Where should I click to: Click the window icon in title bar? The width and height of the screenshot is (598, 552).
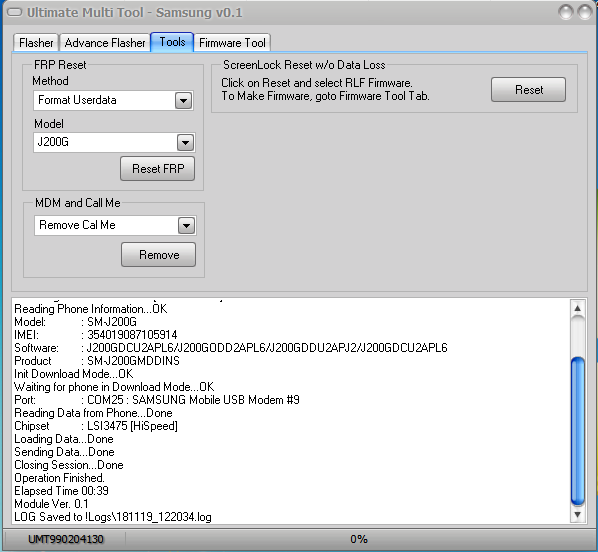point(15,12)
